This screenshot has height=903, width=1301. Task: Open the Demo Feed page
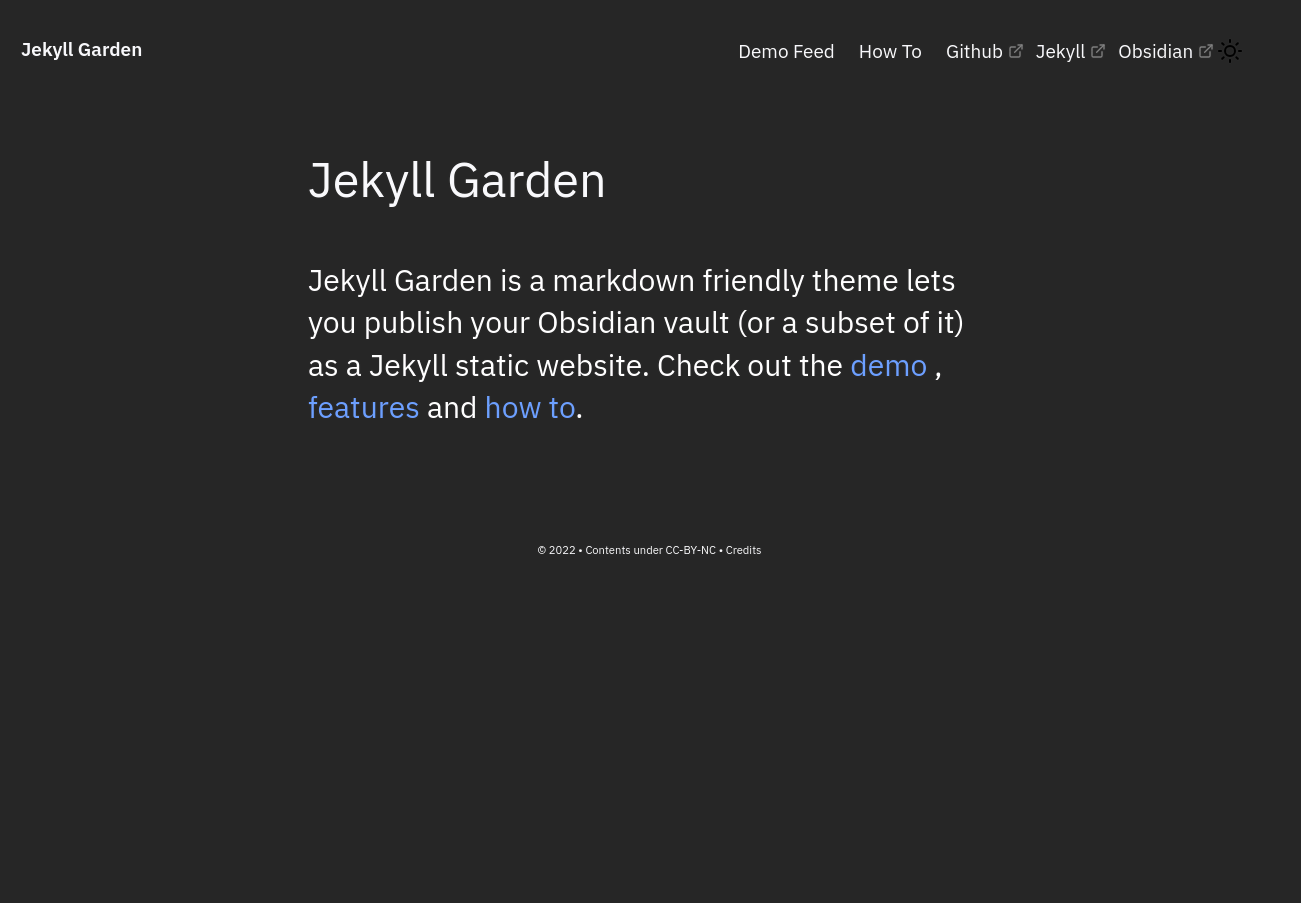(x=786, y=51)
